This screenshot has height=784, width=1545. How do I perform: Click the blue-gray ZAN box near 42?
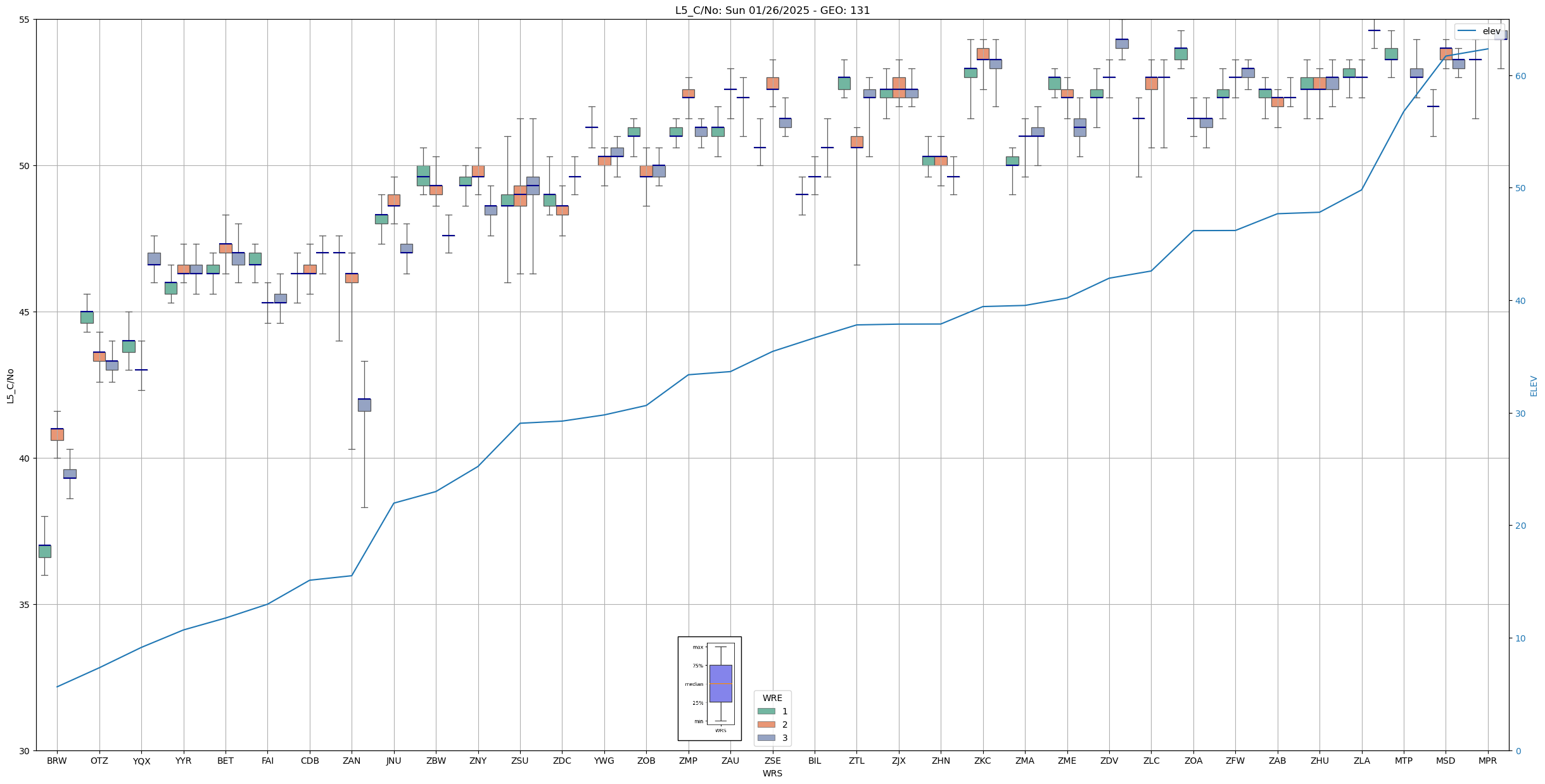pyautogui.click(x=364, y=405)
